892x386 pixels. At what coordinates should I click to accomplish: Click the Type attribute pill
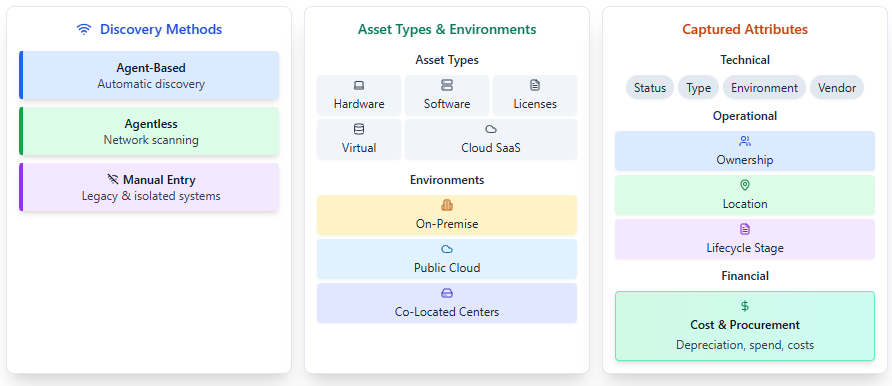[x=698, y=88]
